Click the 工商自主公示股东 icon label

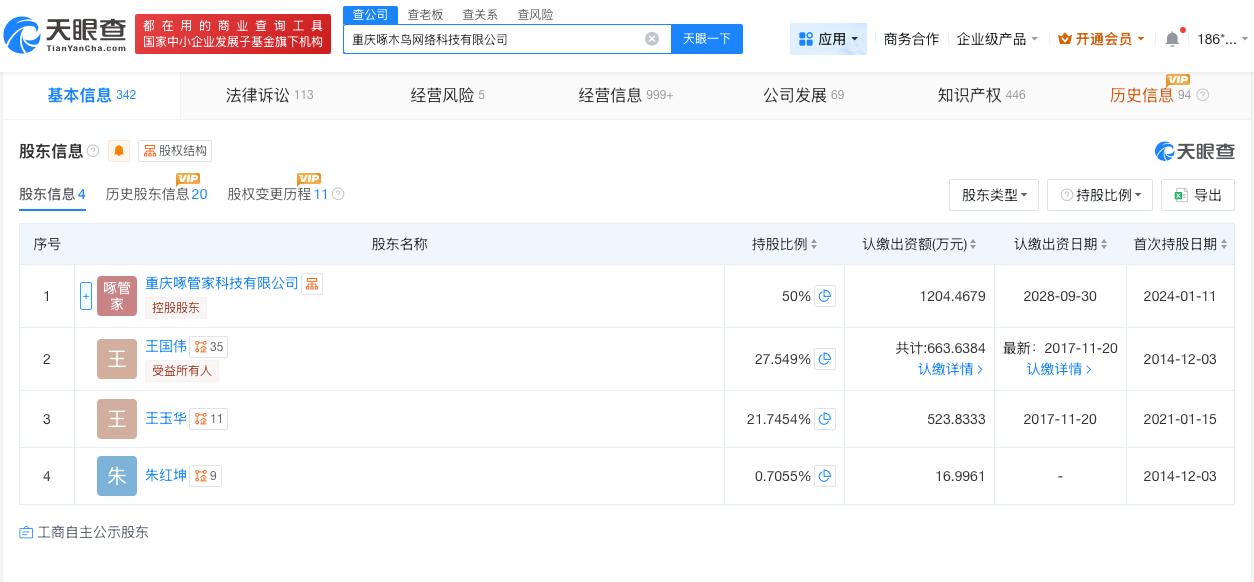84,532
